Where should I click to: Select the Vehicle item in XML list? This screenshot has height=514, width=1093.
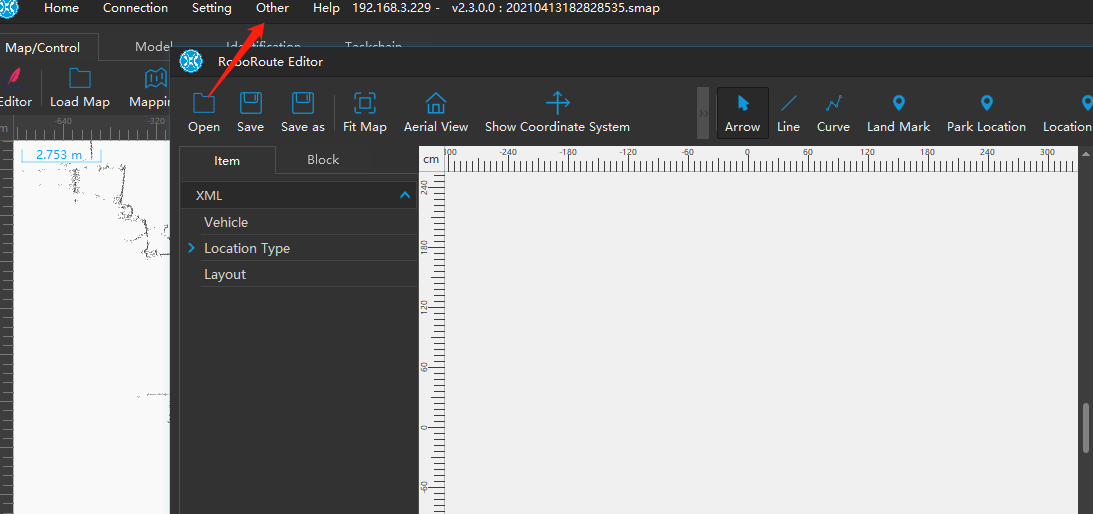[226, 222]
